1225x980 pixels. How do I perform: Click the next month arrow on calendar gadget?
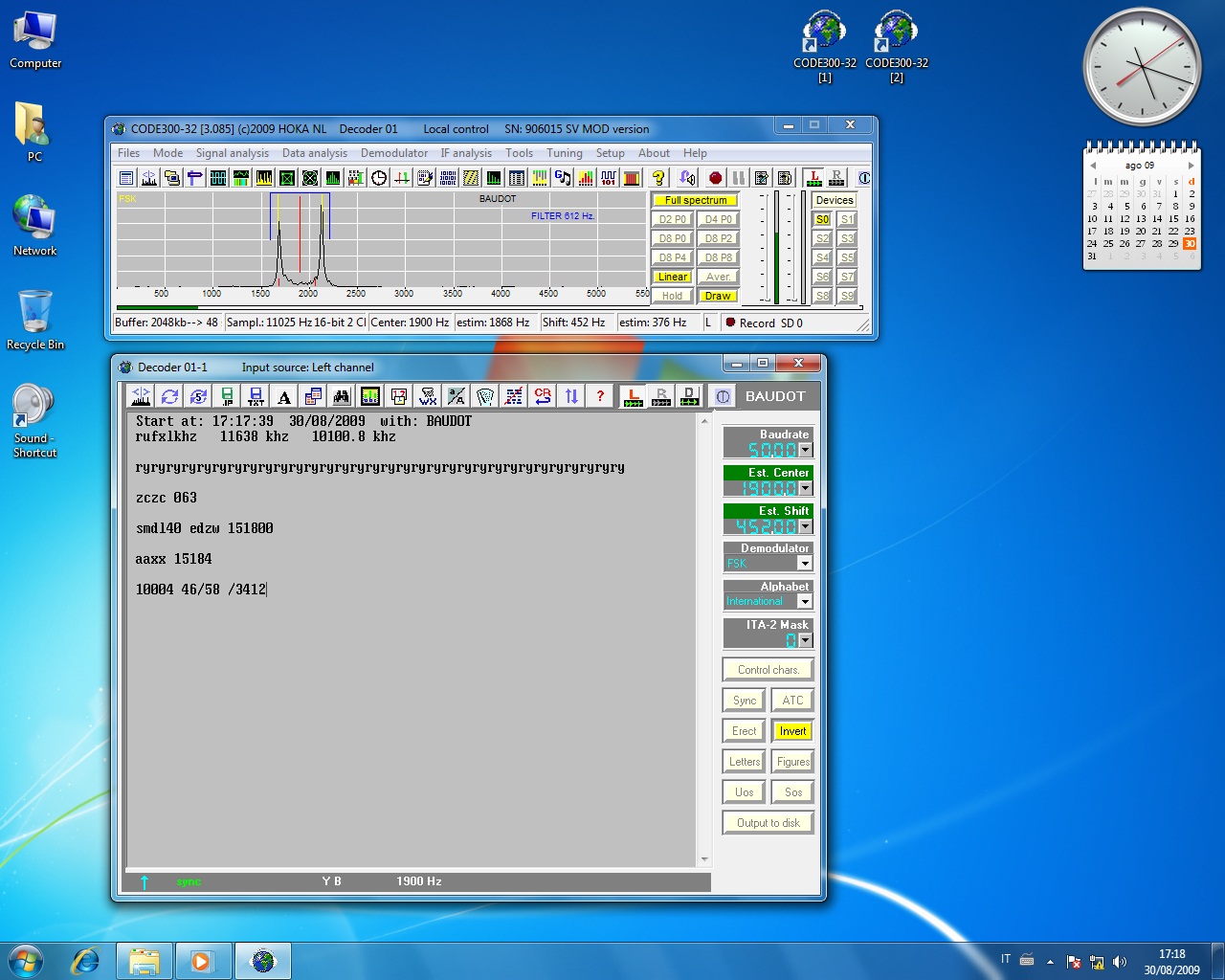pos(1191,166)
